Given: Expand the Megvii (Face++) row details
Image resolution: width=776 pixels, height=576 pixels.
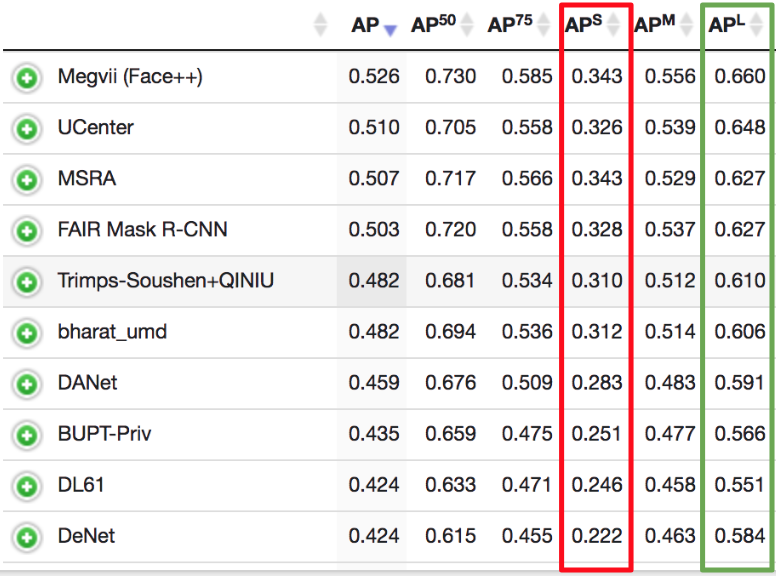Looking at the screenshot, I should coord(27,77).
